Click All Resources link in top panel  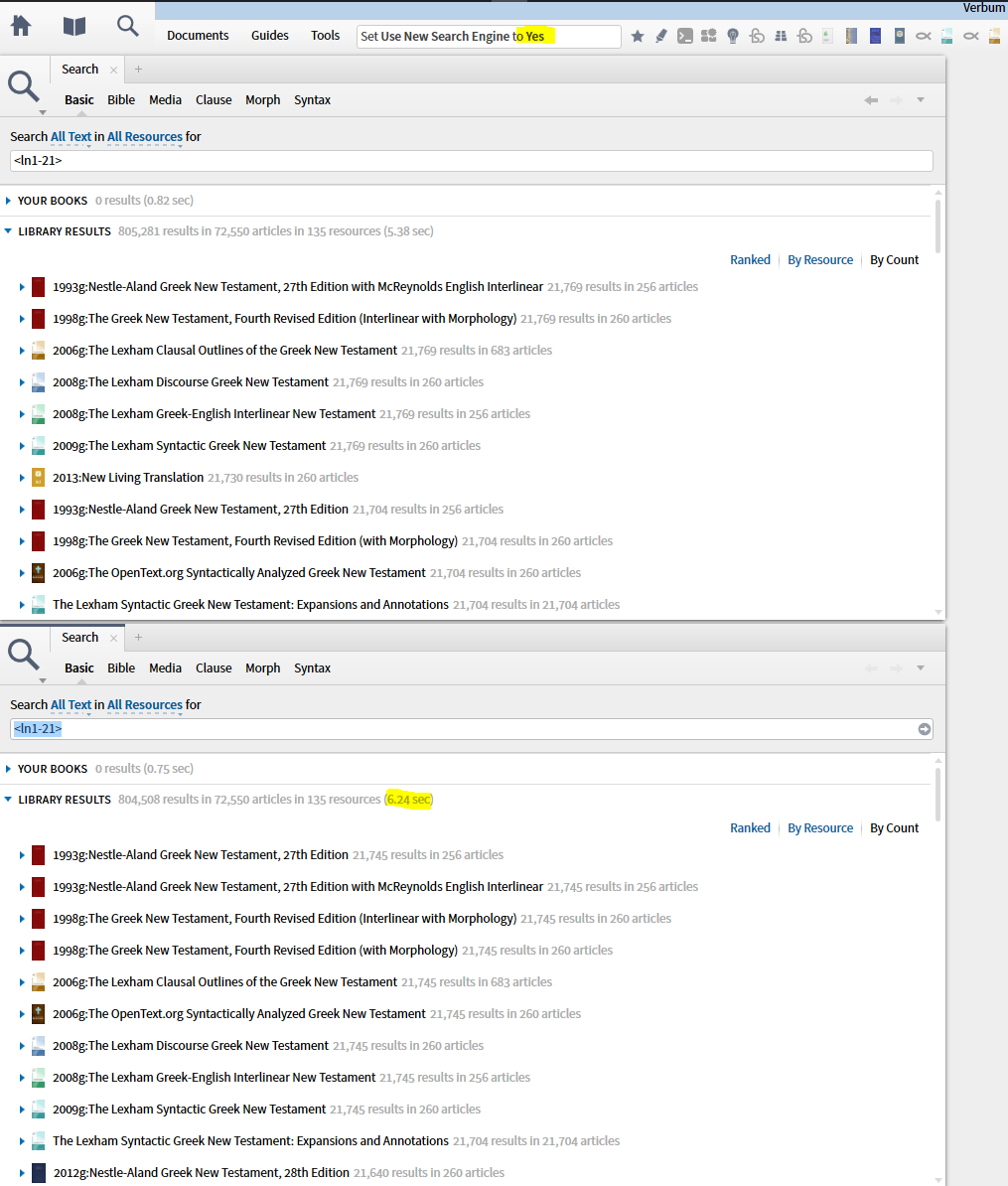[x=144, y=136]
